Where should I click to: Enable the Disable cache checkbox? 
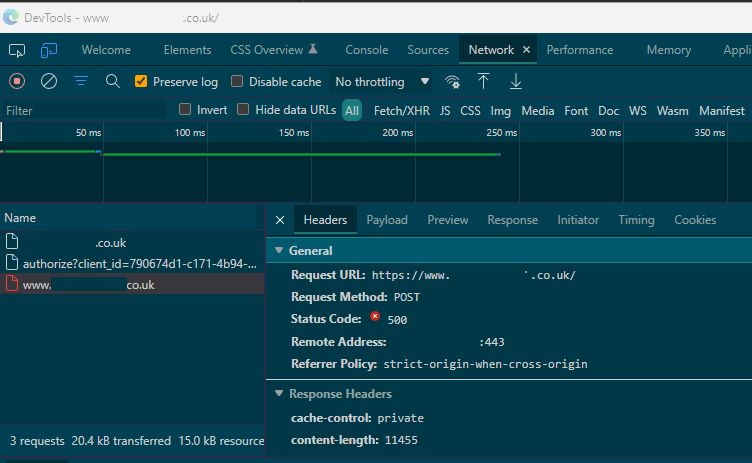[x=237, y=81]
